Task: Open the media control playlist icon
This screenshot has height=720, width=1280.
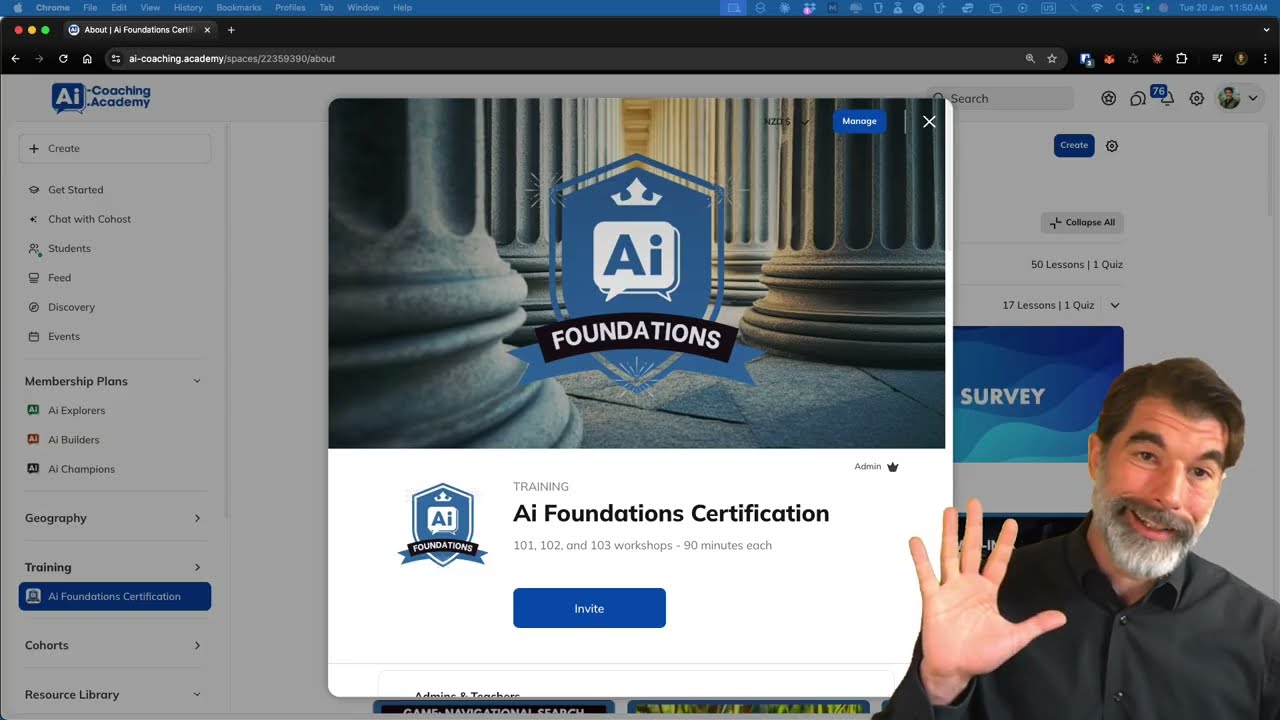Action: (x=1217, y=59)
